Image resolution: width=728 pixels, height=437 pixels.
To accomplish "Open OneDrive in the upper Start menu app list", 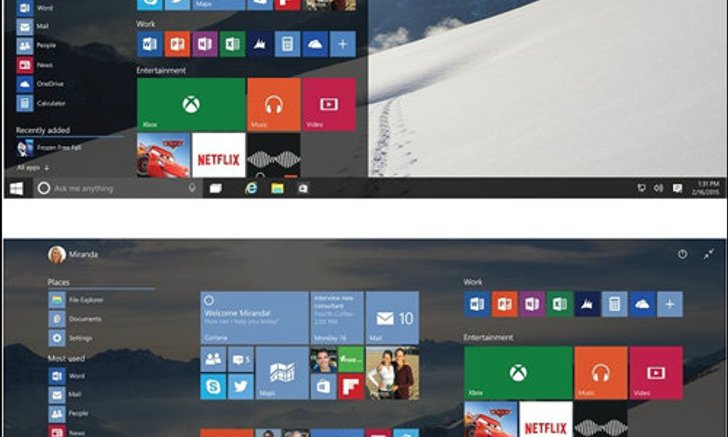I will click(40, 84).
